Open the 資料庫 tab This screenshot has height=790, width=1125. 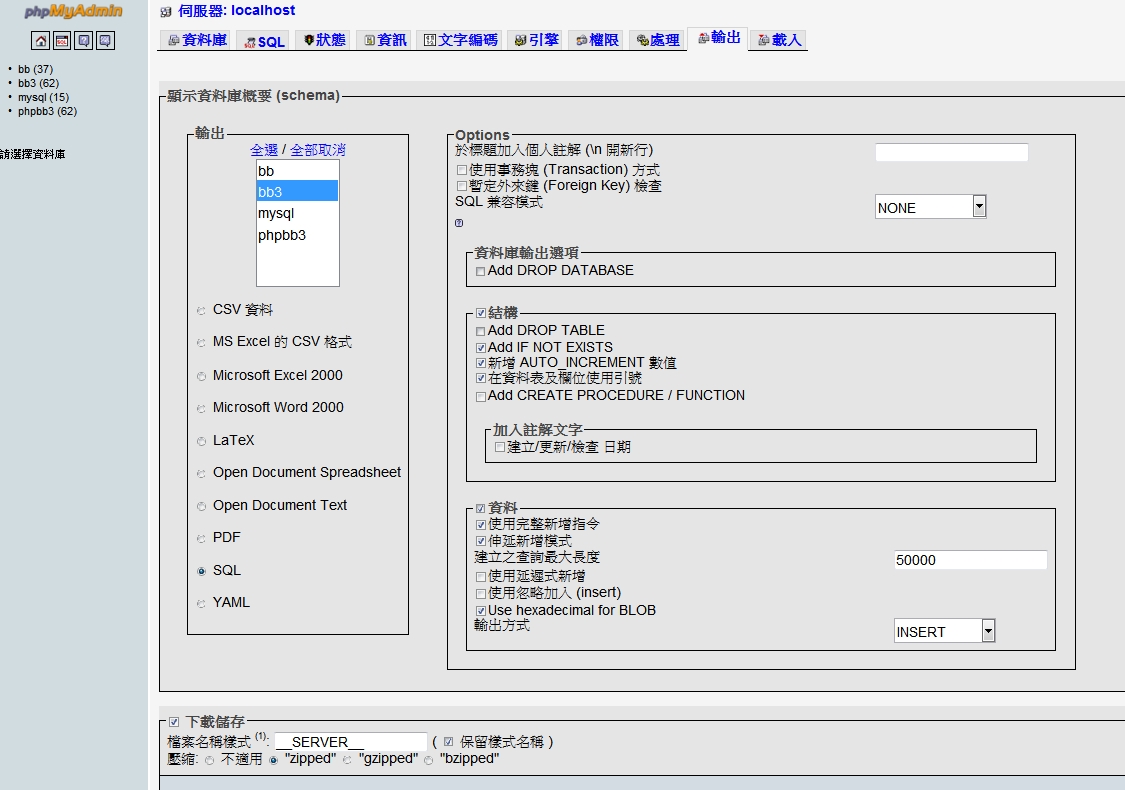tap(197, 40)
